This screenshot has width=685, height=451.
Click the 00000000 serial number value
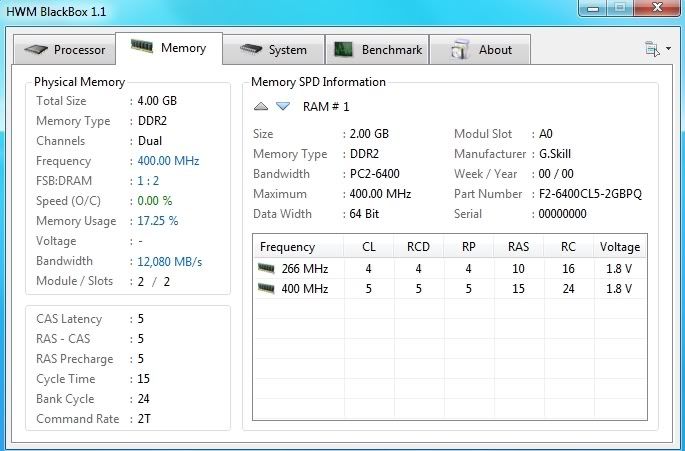pyautogui.click(x=562, y=214)
